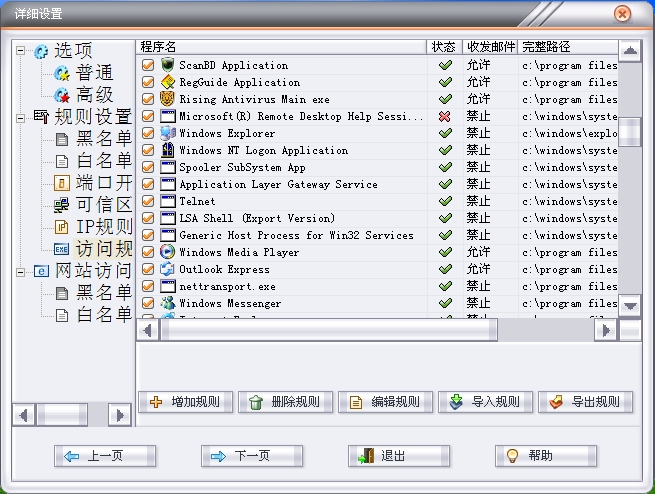
Task: Click the red X status of Remote Desktop row
Action: pyautogui.click(x=445, y=117)
